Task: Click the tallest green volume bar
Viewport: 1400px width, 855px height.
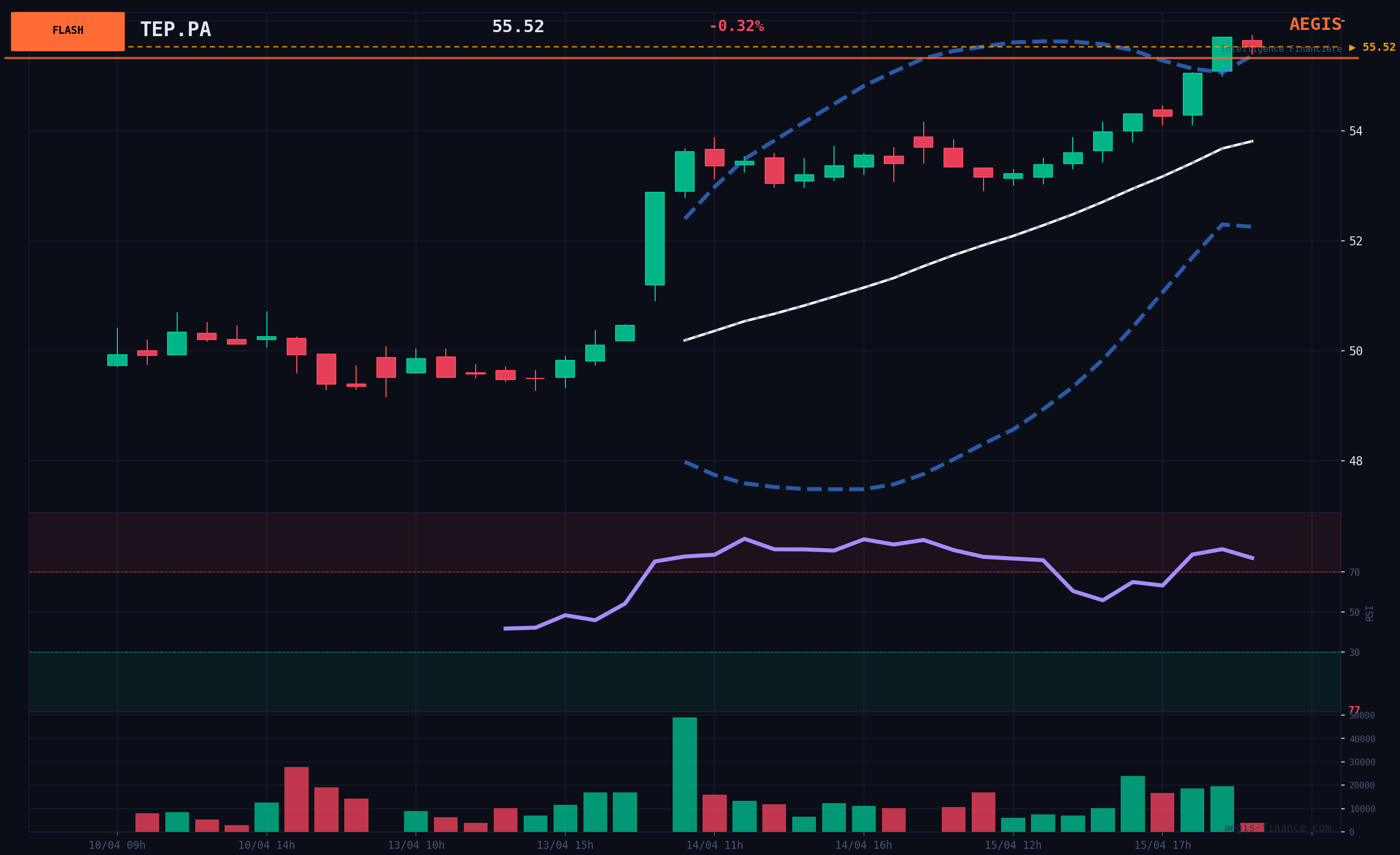Action: 684,774
